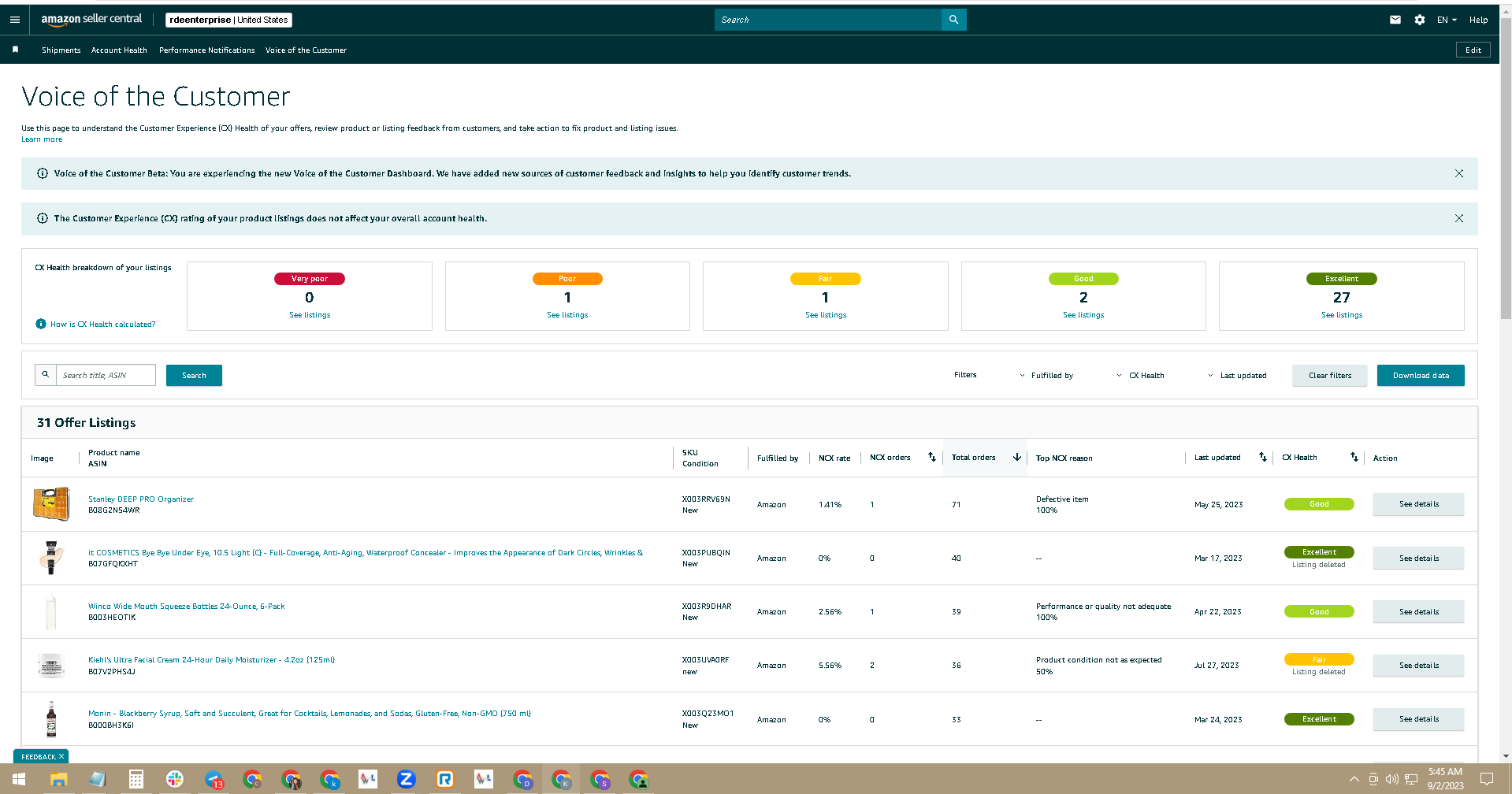Click the Learn more link

42,139
